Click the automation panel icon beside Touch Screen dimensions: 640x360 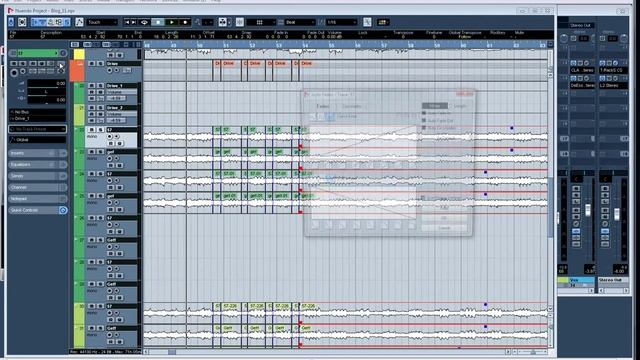pos(80,22)
